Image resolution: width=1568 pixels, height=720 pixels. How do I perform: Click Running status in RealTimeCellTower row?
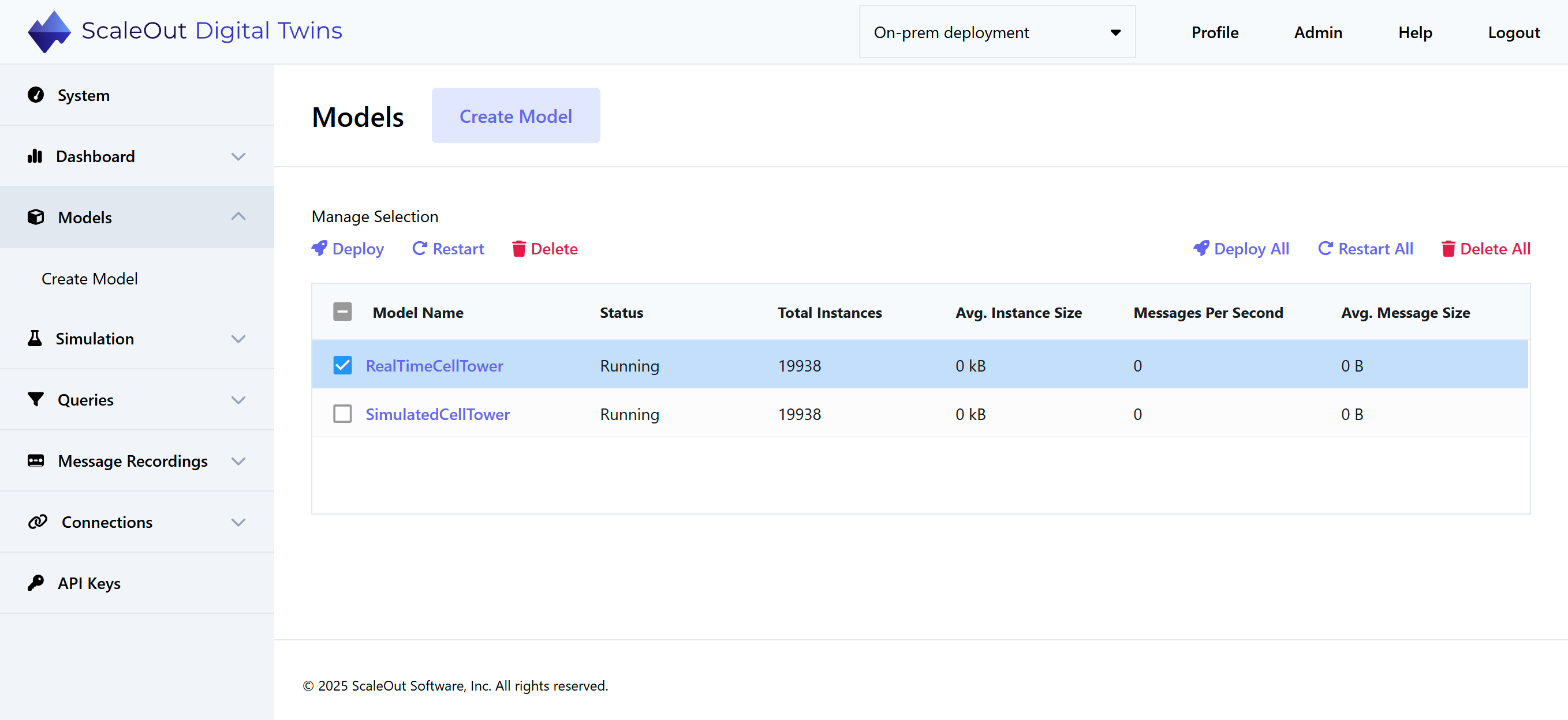[629, 365]
